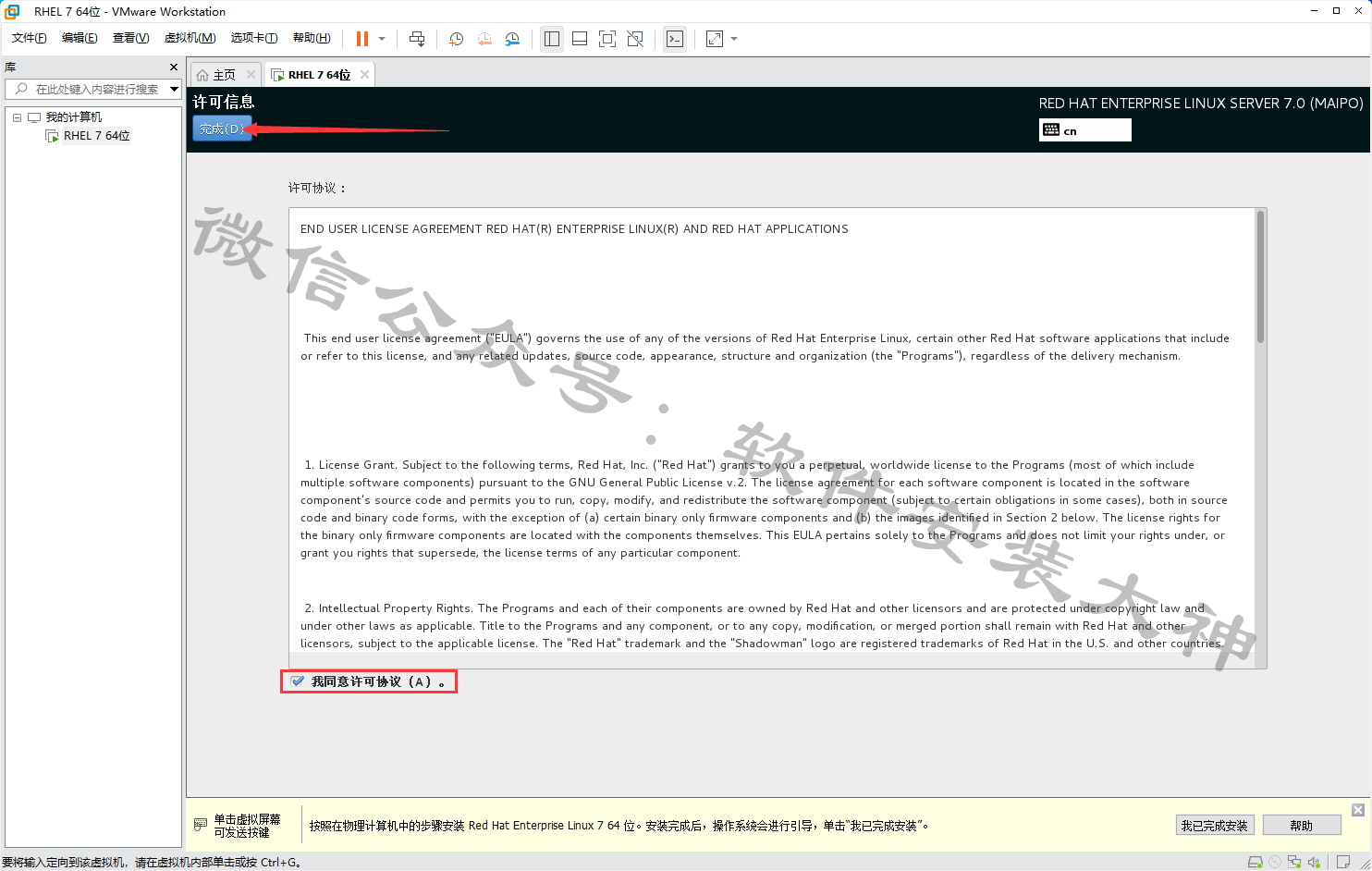Image resolution: width=1372 pixels, height=871 pixels.
Task: Click the 我已完成安装 button
Action: (x=1215, y=826)
